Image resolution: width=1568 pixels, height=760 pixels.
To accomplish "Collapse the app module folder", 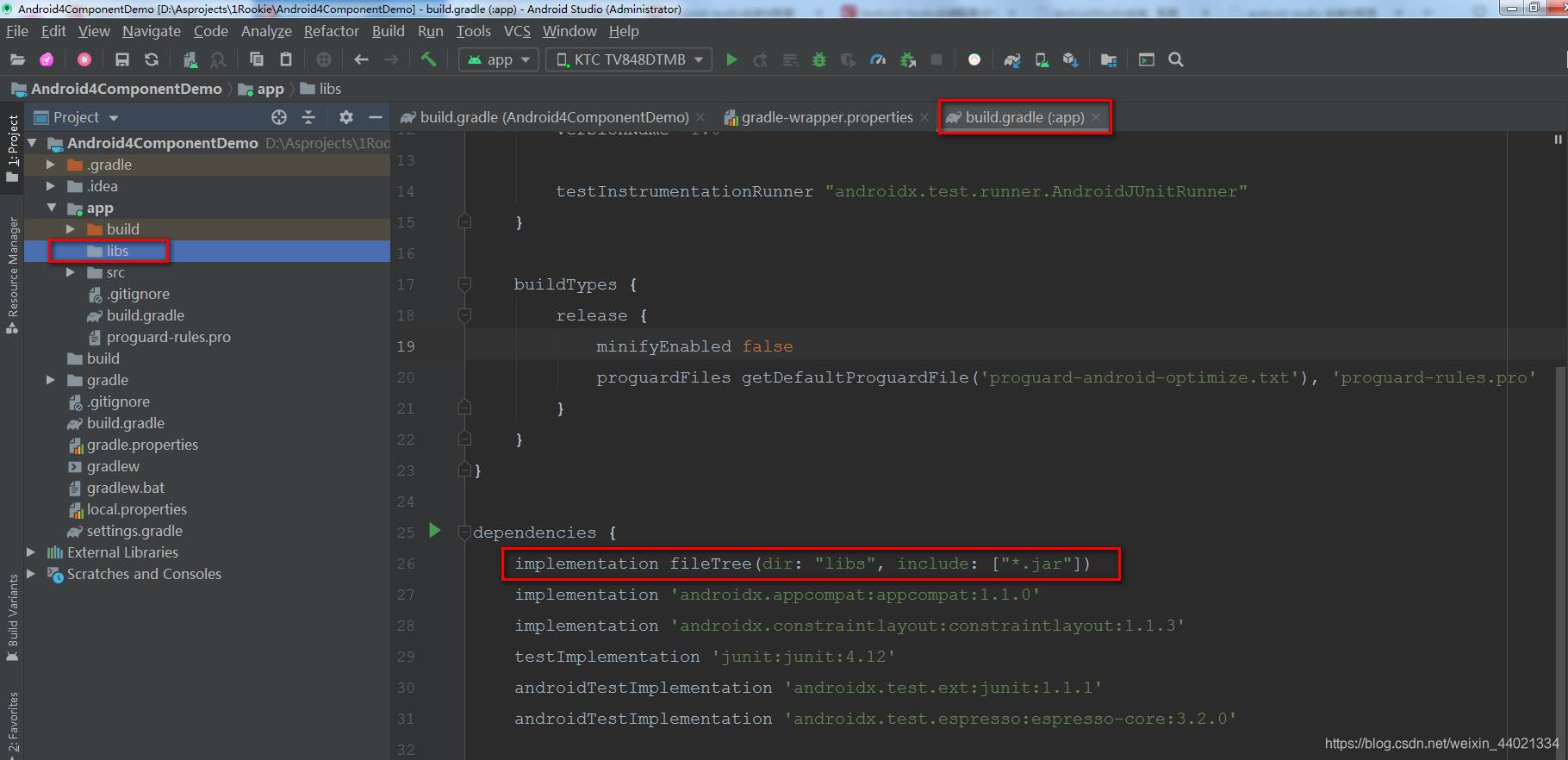I will point(51,208).
